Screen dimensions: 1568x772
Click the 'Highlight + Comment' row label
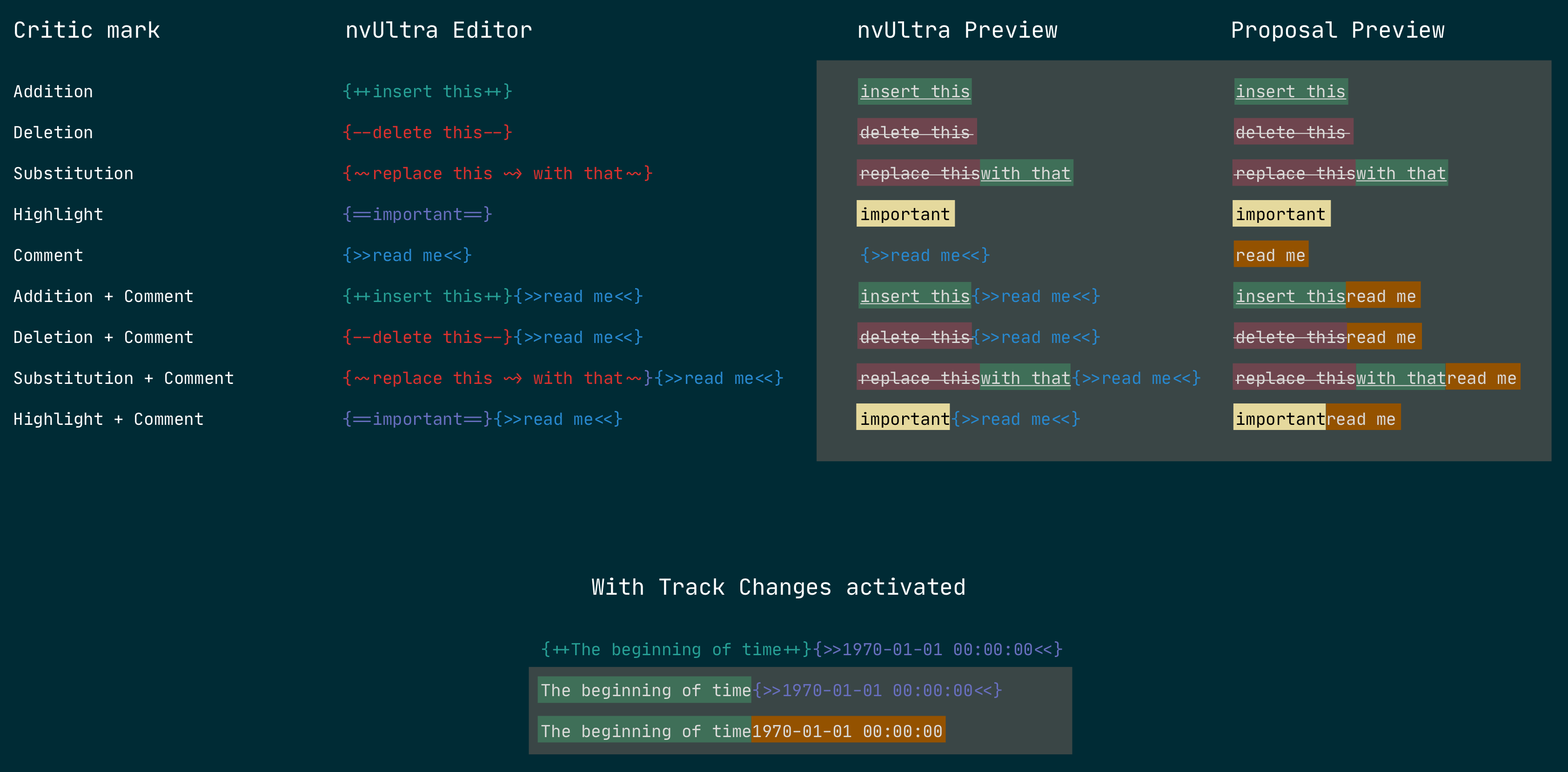[108, 419]
